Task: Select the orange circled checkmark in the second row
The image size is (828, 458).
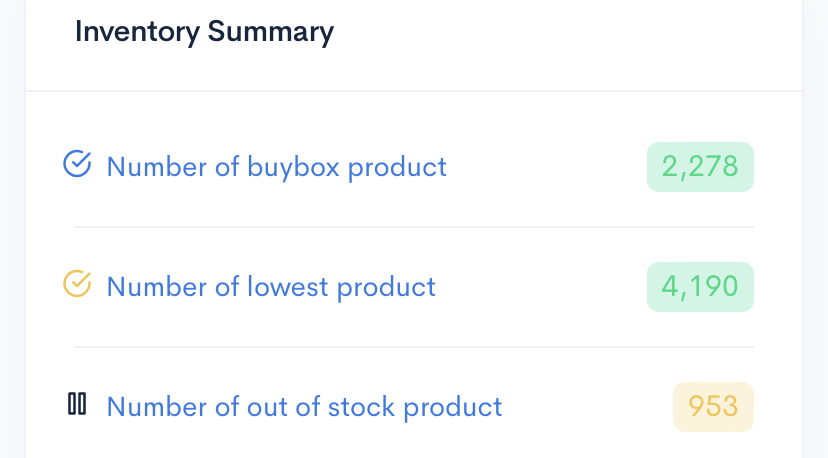Action: coord(77,284)
